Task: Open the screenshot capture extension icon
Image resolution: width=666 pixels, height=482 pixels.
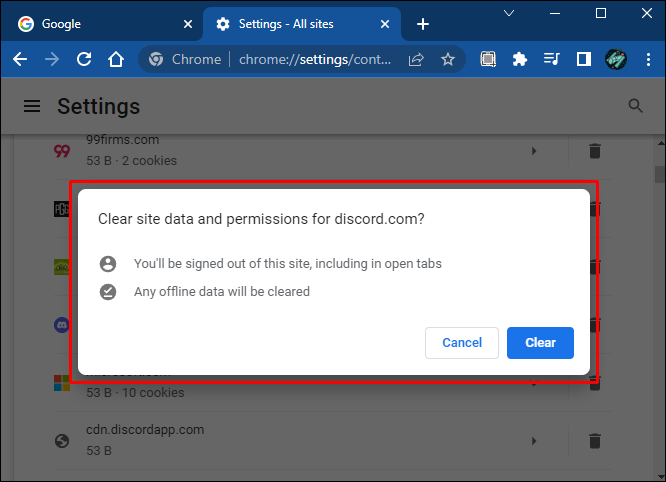Action: [488, 59]
